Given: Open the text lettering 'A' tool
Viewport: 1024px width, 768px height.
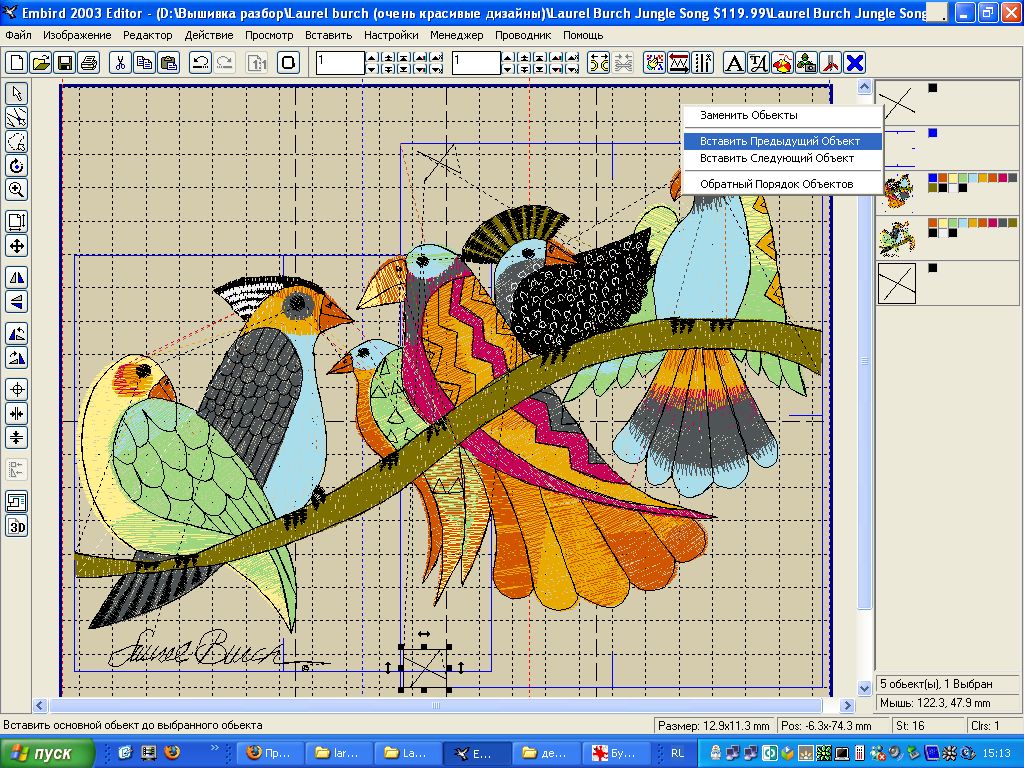Looking at the screenshot, I should [734, 63].
